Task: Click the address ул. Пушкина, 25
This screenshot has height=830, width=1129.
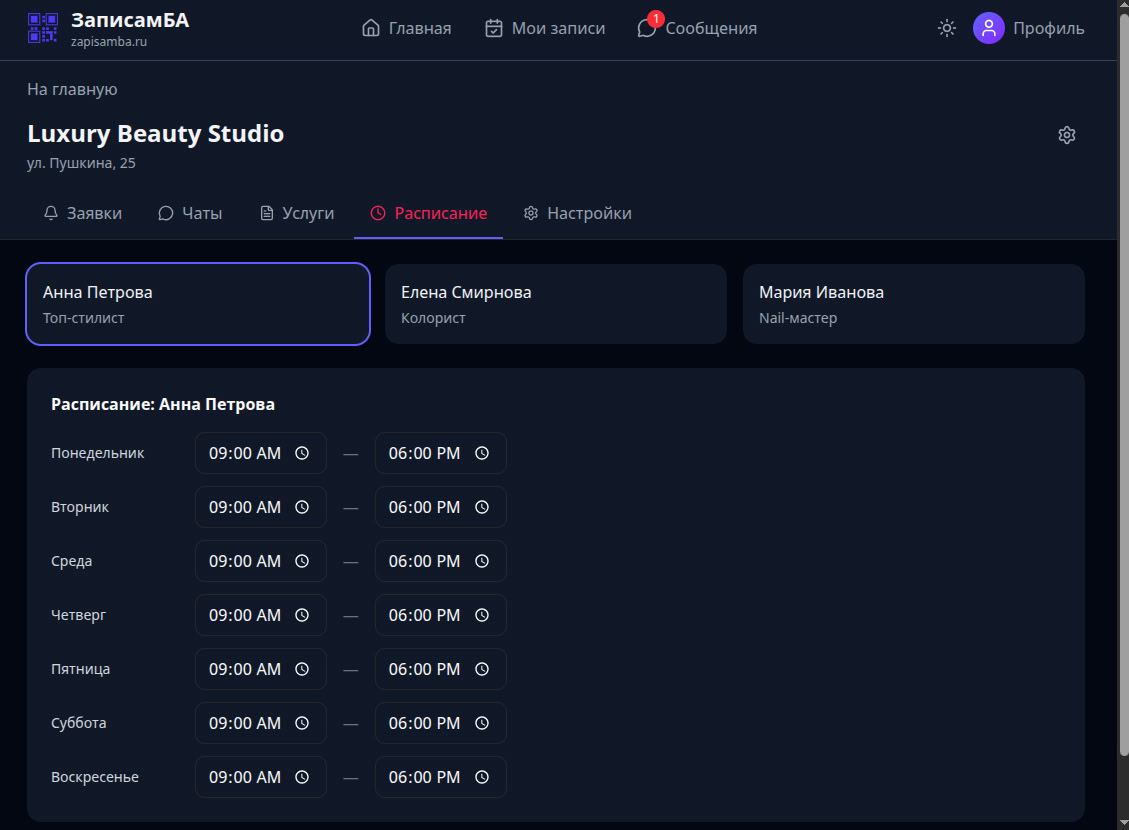Action: click(x=81, y=163)
